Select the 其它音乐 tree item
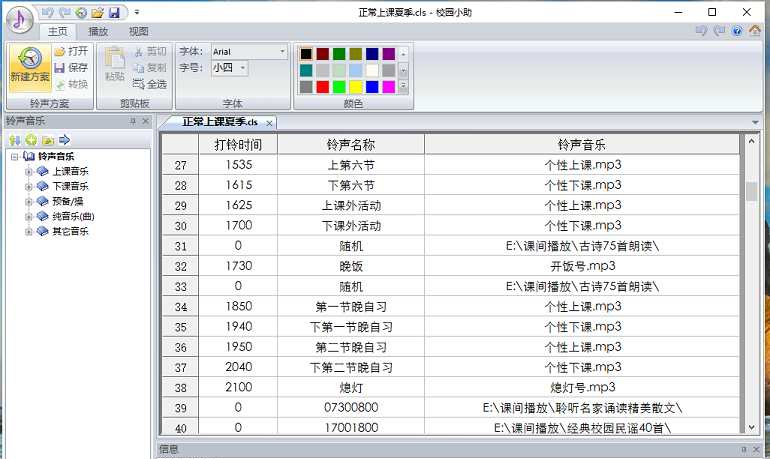 pyautogui.click(x=70, y=231)
